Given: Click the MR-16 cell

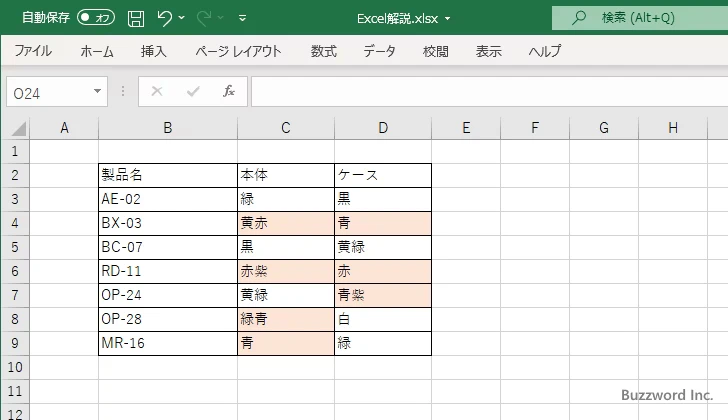Looking at the screenshot, I should (x=168, y=343).
